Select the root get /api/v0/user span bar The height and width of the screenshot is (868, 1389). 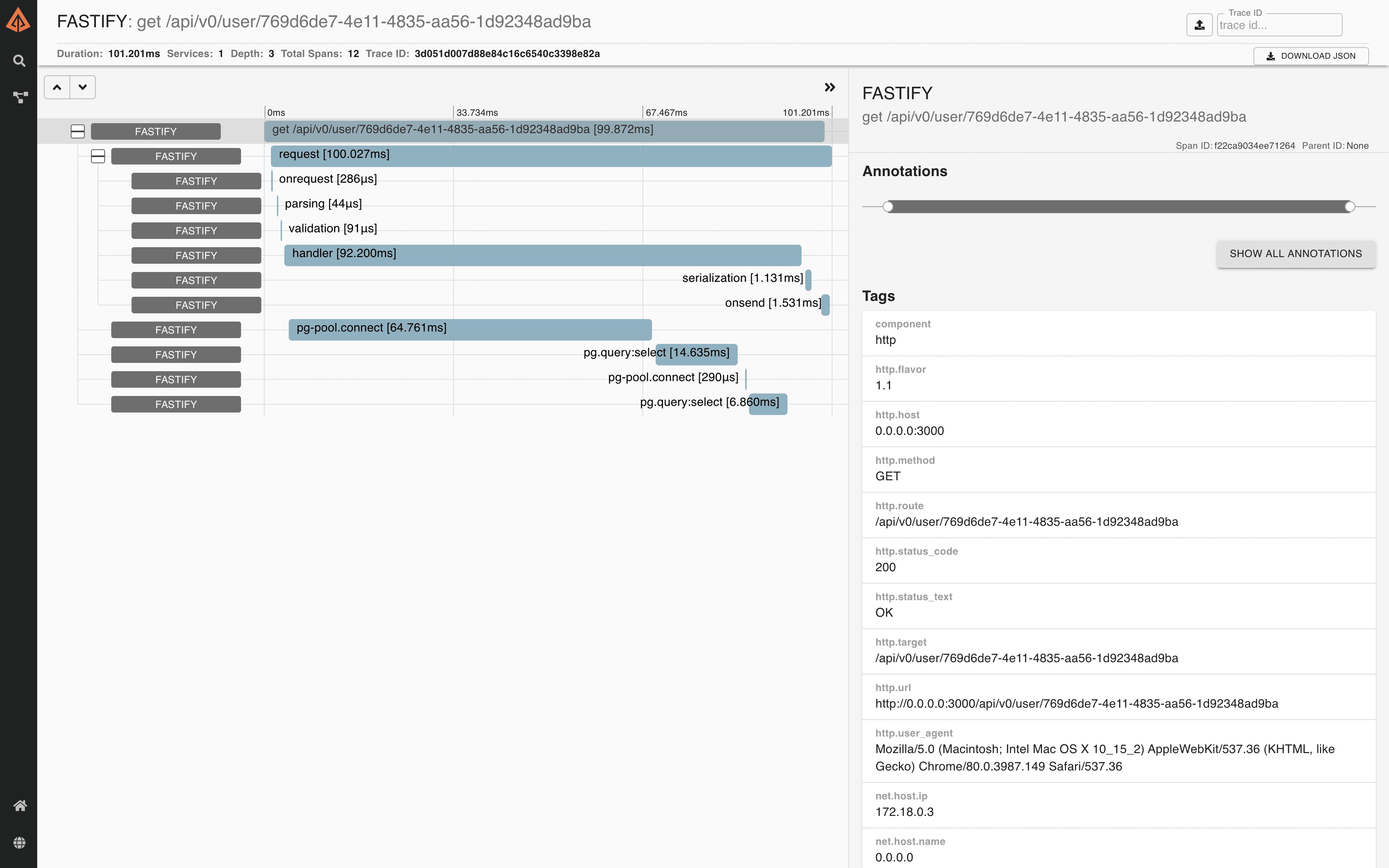point(544,131)
